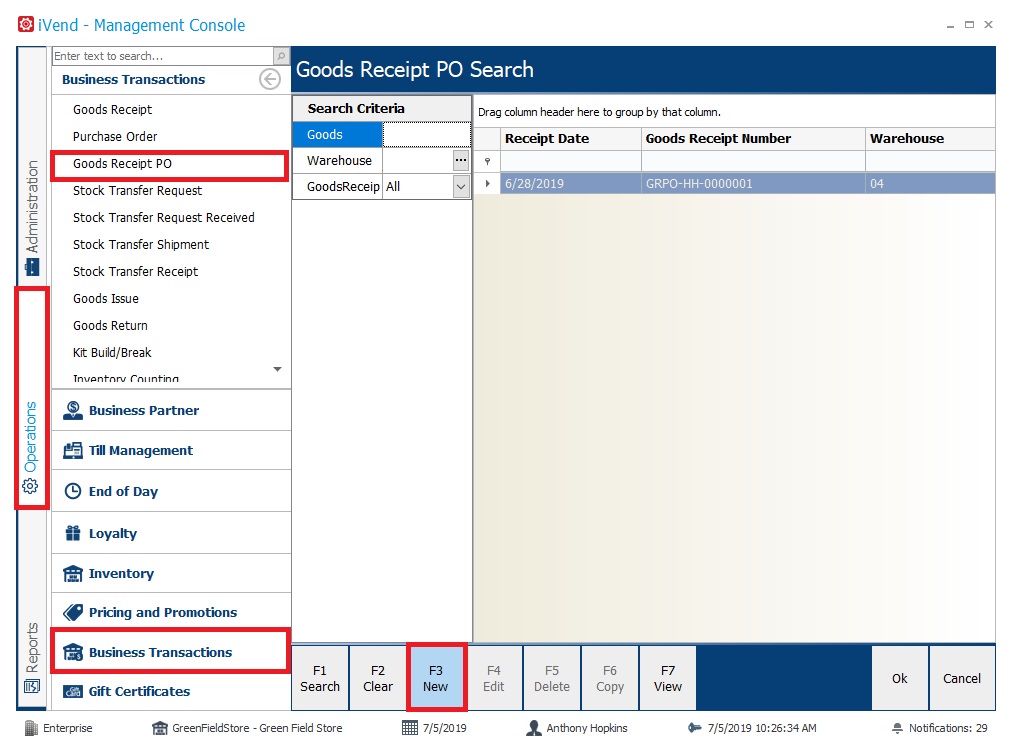Click the search magnifier icon in sidebar
Screen dimensions: 1011x755
[x=281, y=56]
